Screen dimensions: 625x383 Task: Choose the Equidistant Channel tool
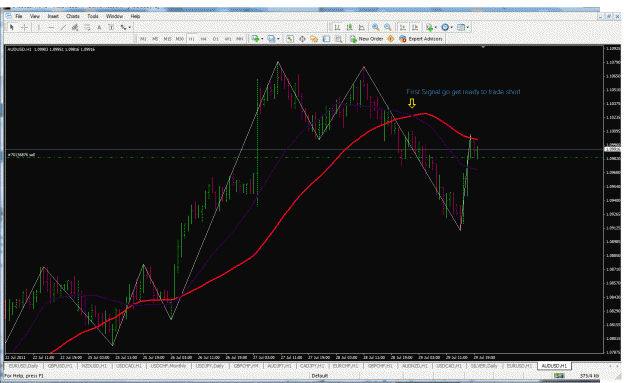(75, 27)
